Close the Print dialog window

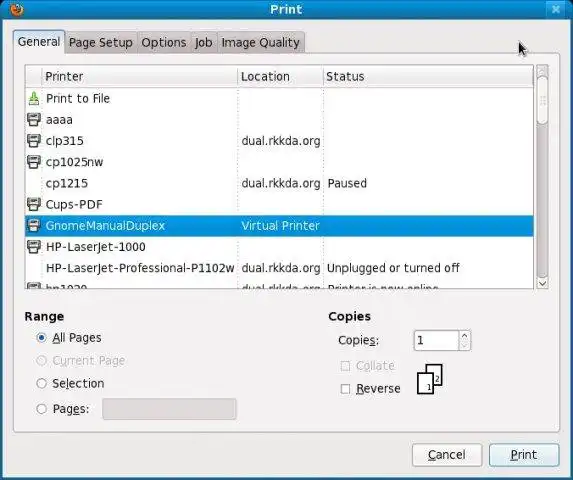(x=556, y=9)
